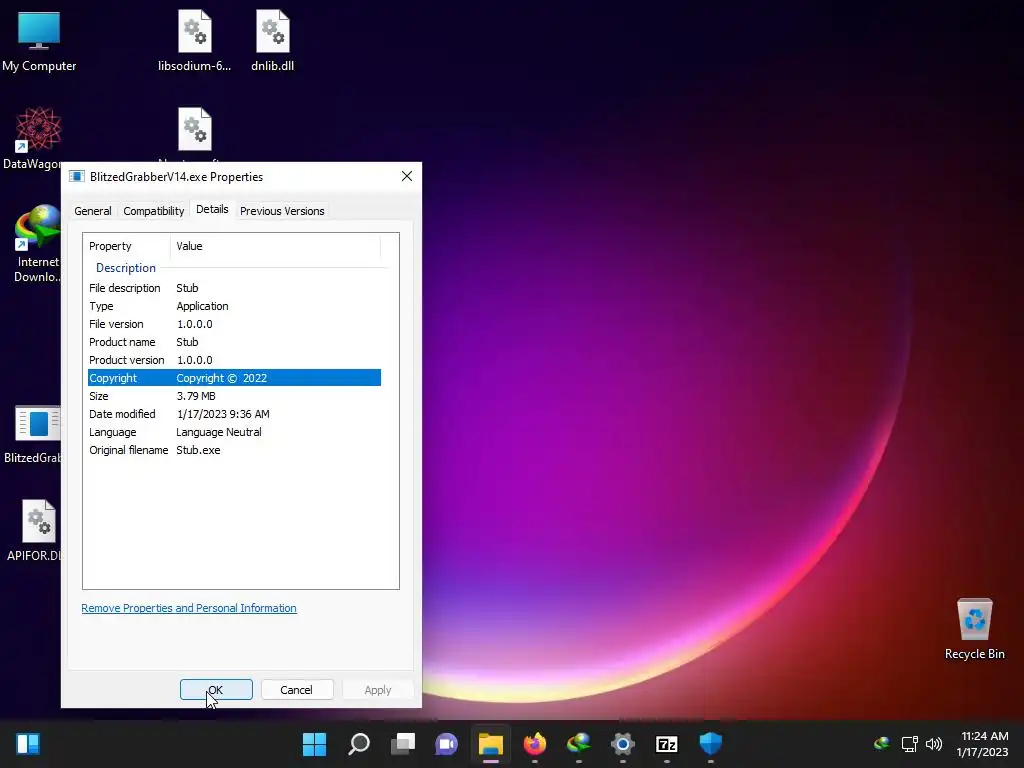The height and width of the screenshot is (768, 1024).
Task: Open Internet Download Manager from taskbar
Action: pos(579,744)
